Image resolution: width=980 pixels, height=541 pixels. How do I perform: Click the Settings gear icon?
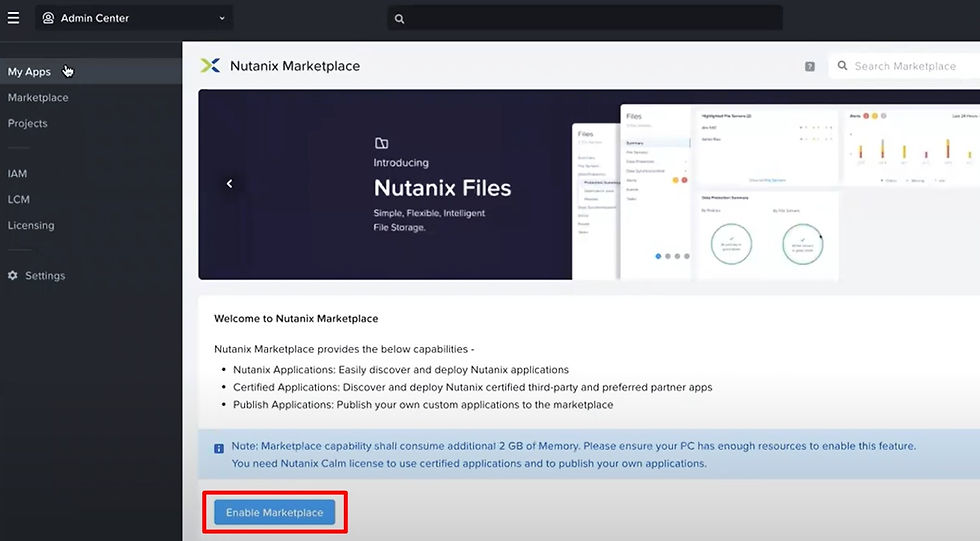pyautogui.click(x=12, y=275)
